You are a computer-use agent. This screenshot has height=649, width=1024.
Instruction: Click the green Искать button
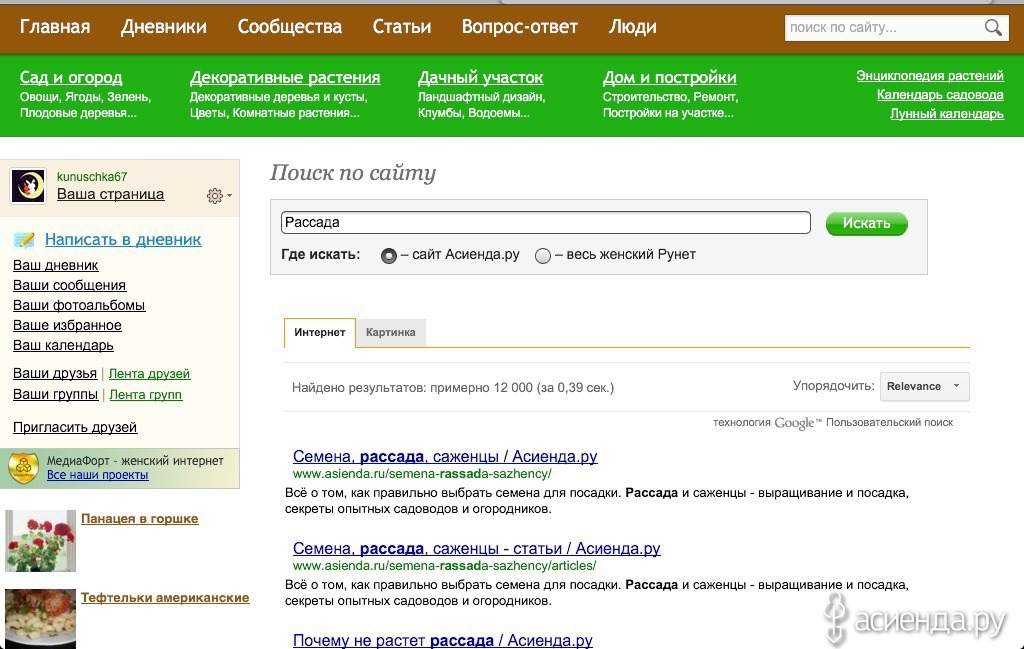tap(867, 223)
